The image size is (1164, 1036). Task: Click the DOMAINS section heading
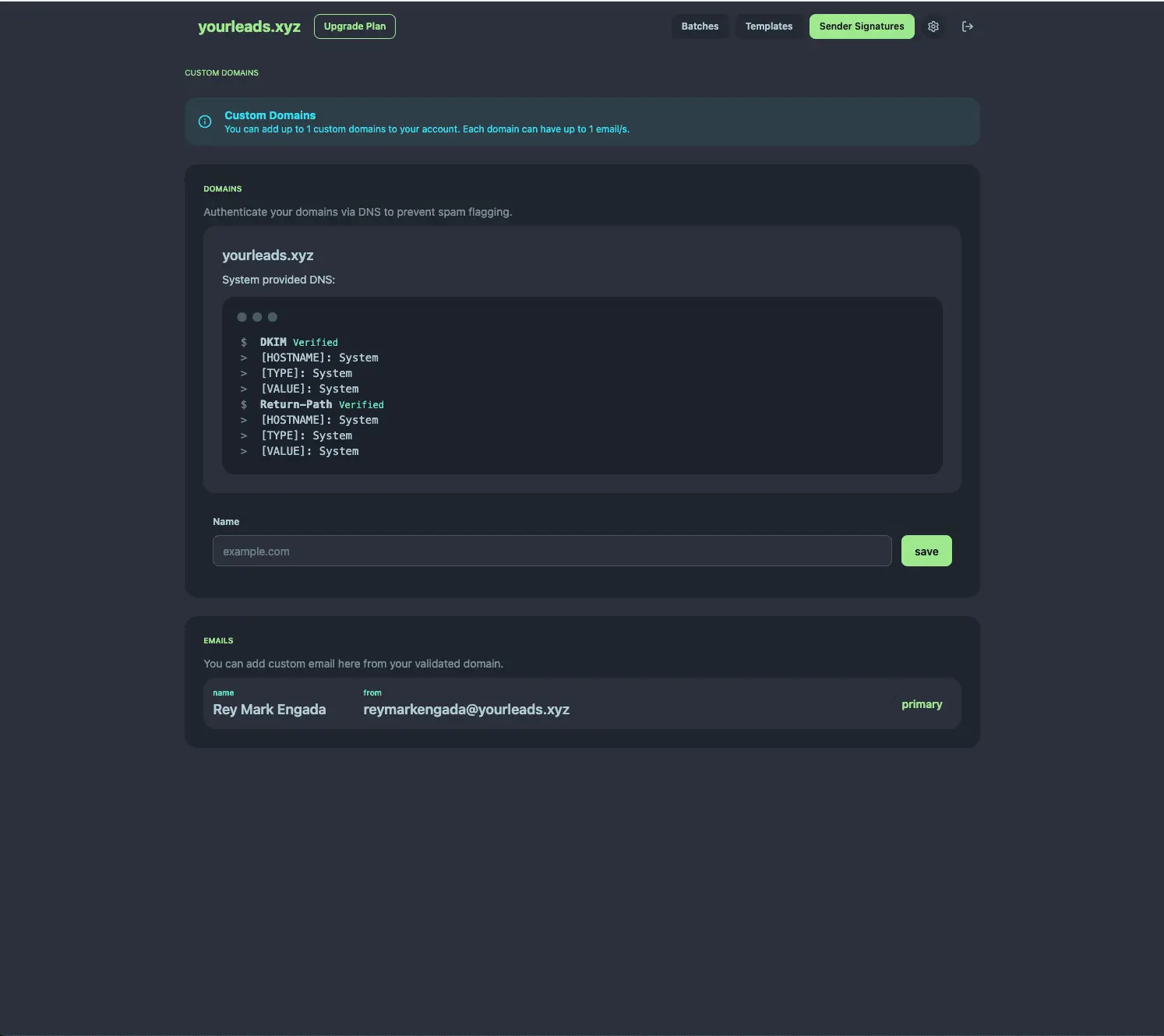tap(223, 189)
